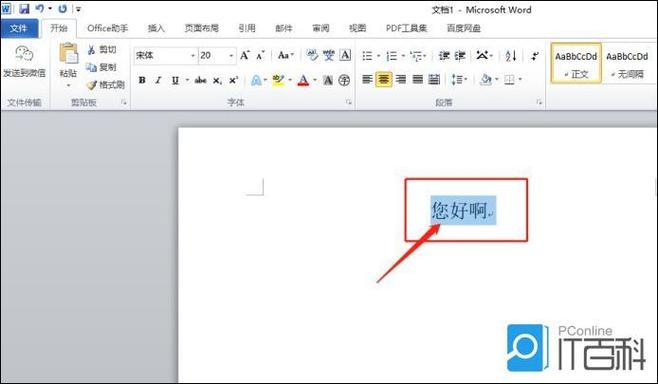Show or hide paragraph marks
The height and width of the screenshot is (384, 658).
pyautogui.click(x=535, y=55)
